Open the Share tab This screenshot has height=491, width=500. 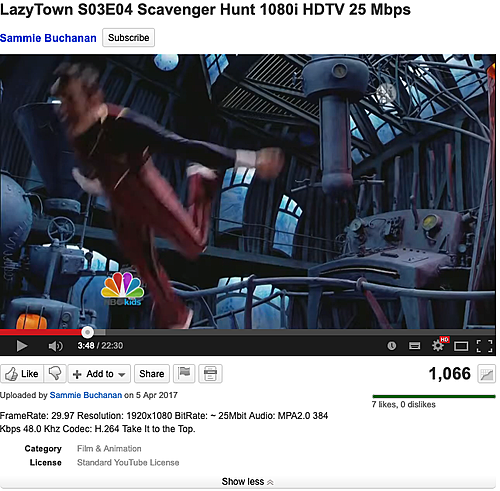click(x=152, y=374)
